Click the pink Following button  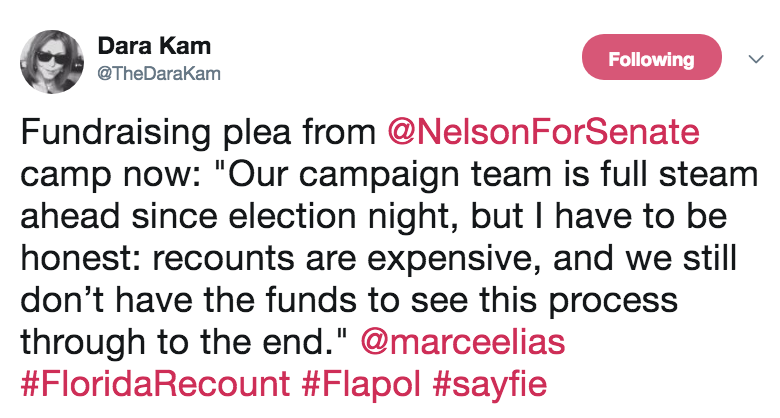[x=652, y=57]
